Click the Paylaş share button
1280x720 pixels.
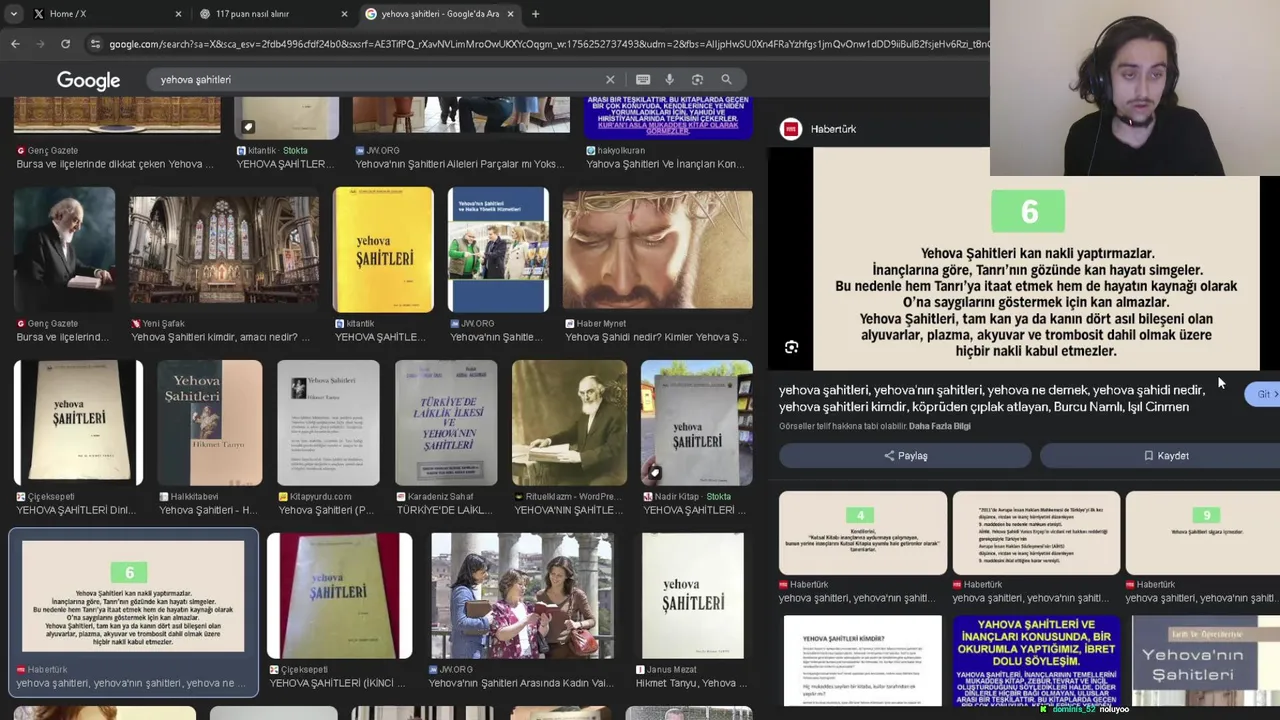(x=905, y=456)
